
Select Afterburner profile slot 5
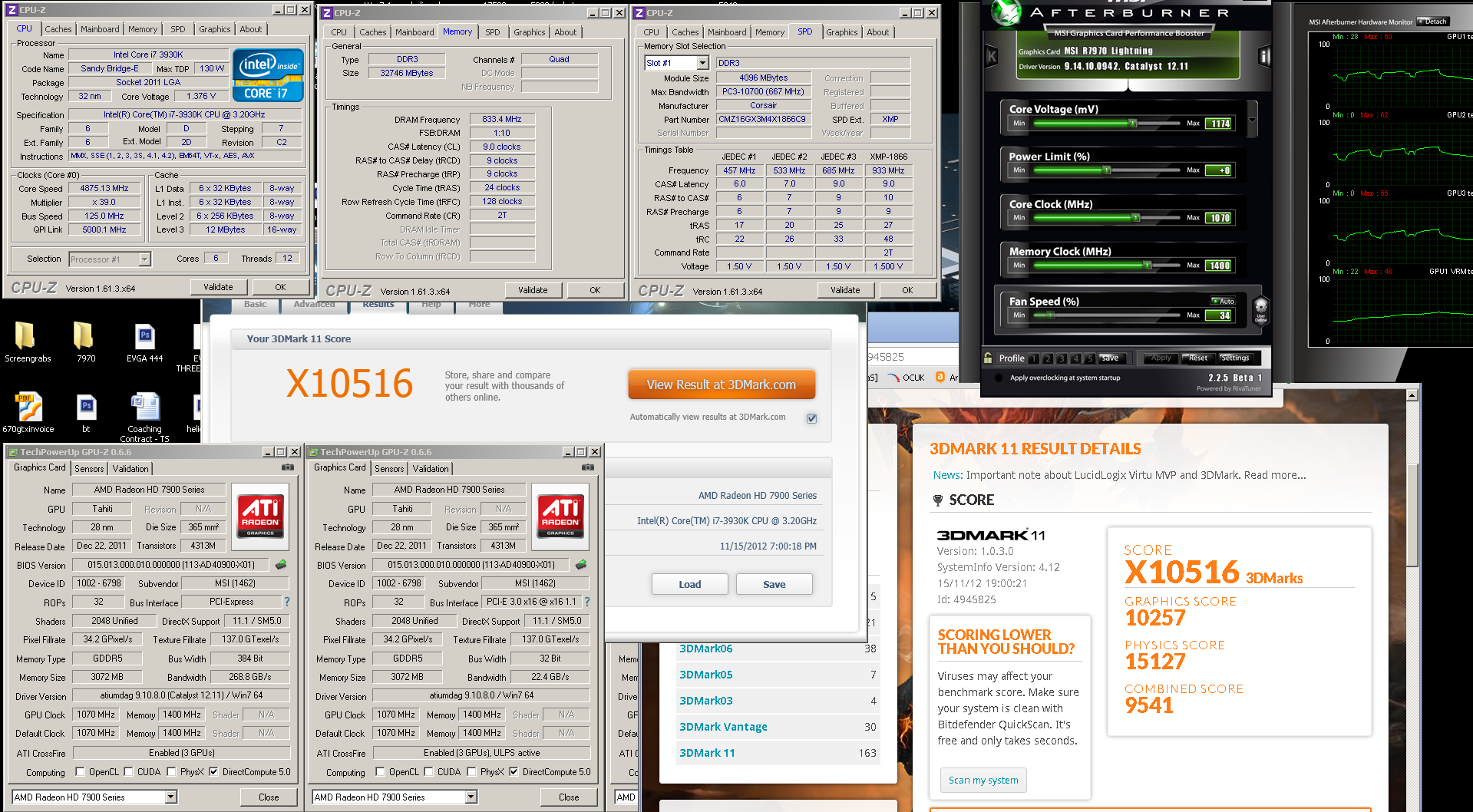coord(1089,358)
